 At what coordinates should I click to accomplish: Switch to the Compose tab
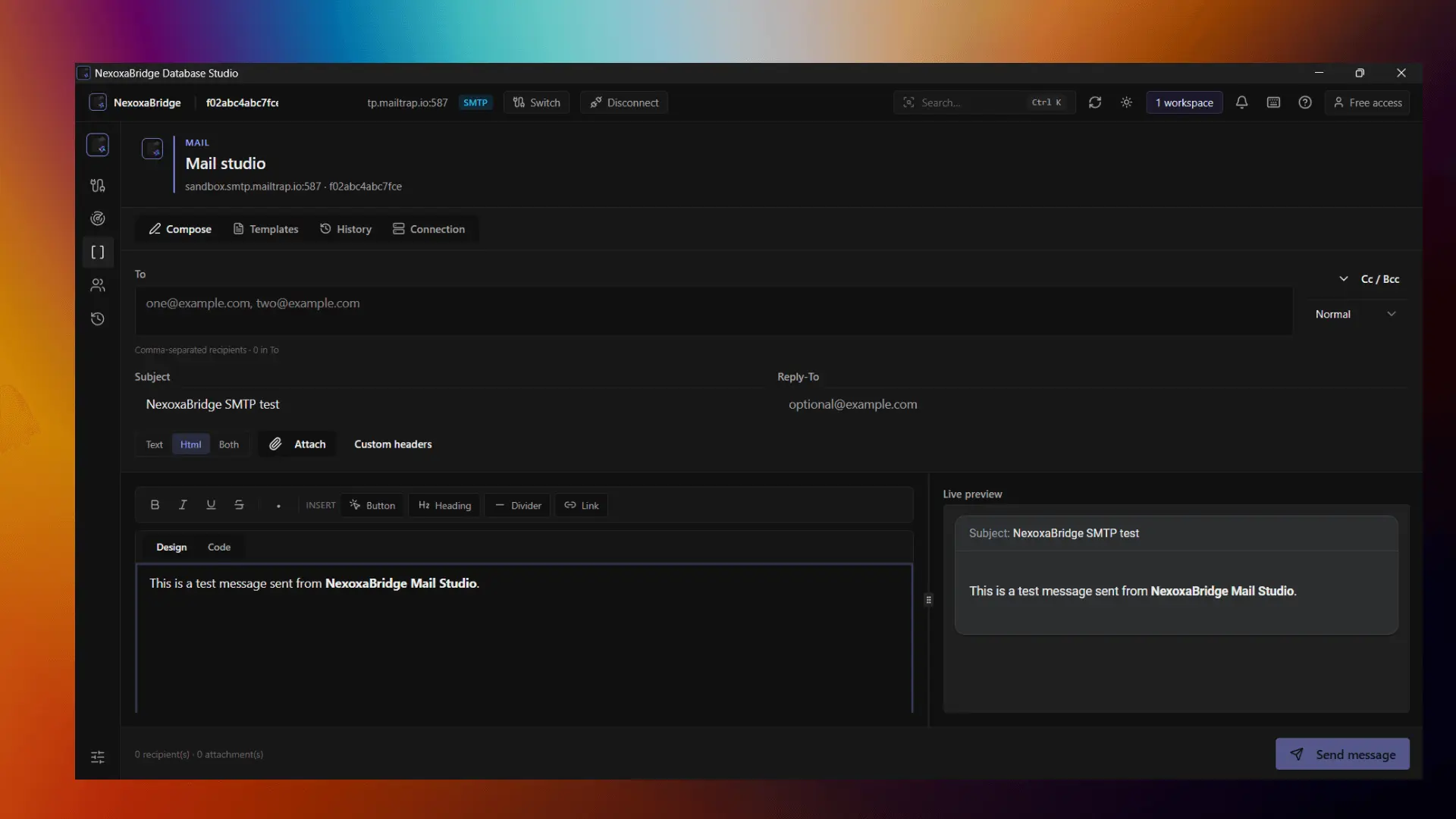180,229
